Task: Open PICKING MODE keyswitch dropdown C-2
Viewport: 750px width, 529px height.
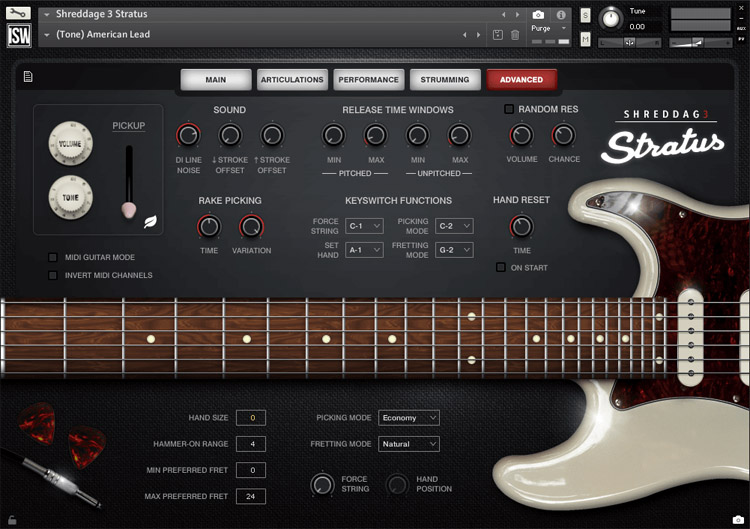Action: coord(454,226)
